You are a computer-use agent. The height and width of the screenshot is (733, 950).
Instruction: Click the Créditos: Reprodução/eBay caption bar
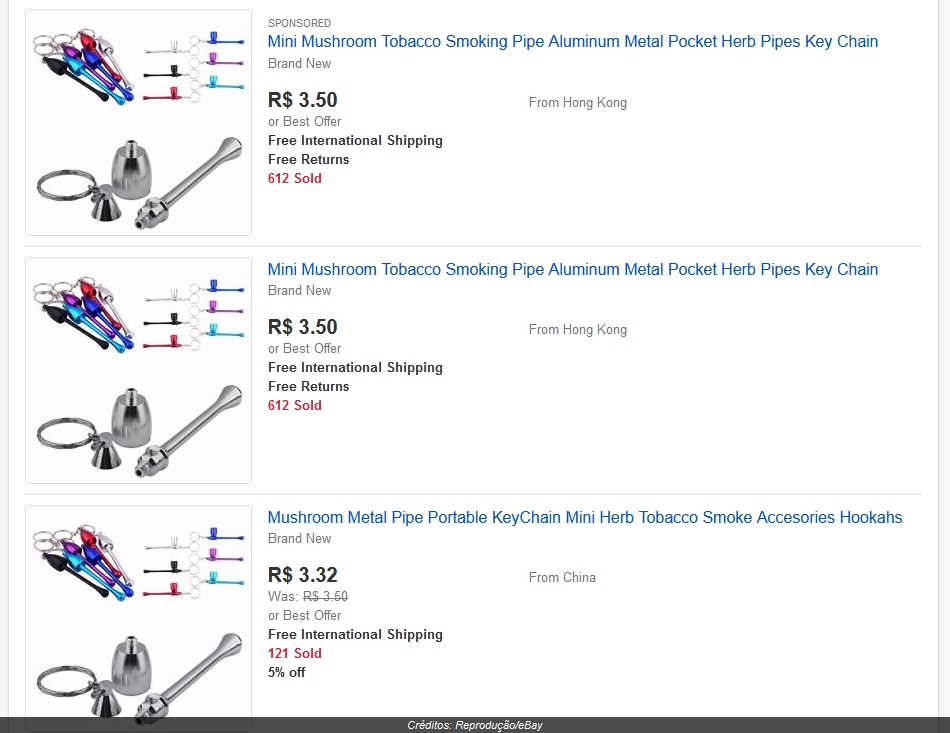point(475,725)
